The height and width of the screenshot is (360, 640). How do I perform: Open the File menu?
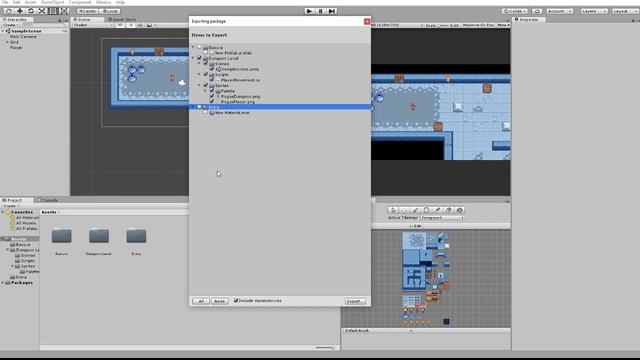[5, 2]
